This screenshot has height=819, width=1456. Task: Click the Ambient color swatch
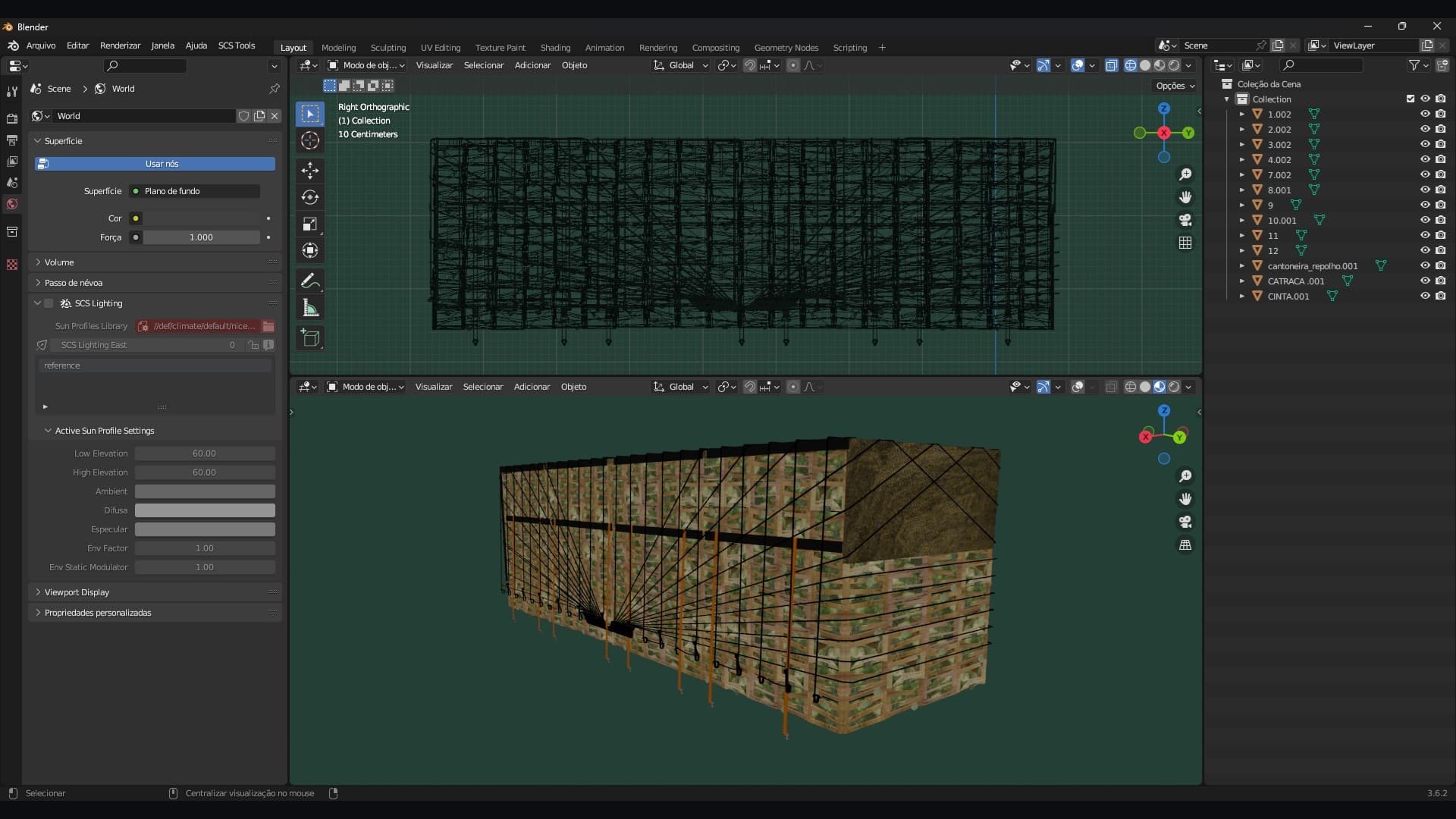pos(205,491)
